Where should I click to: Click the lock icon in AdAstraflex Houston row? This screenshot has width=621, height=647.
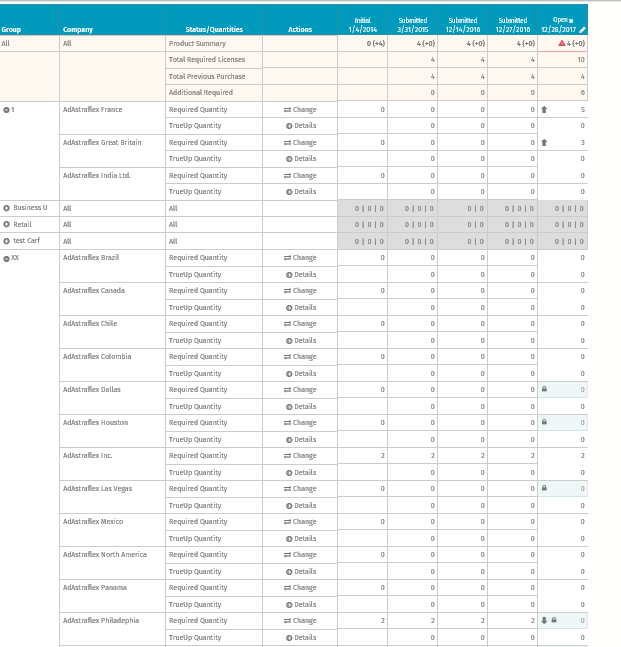coord(544,422)
